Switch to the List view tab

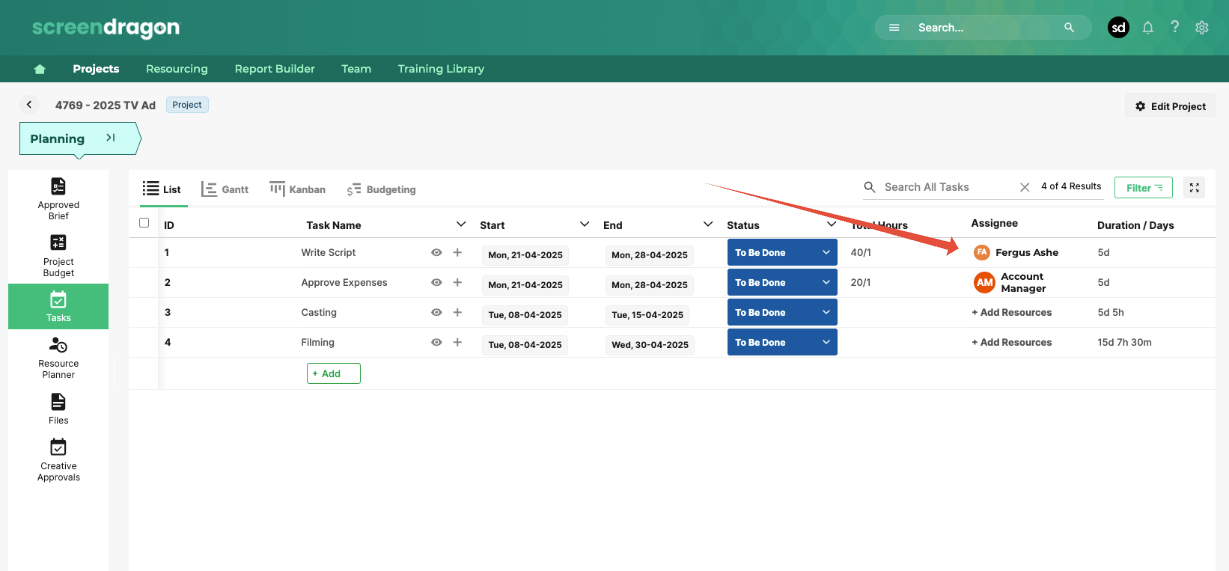[x=162, y=189]
